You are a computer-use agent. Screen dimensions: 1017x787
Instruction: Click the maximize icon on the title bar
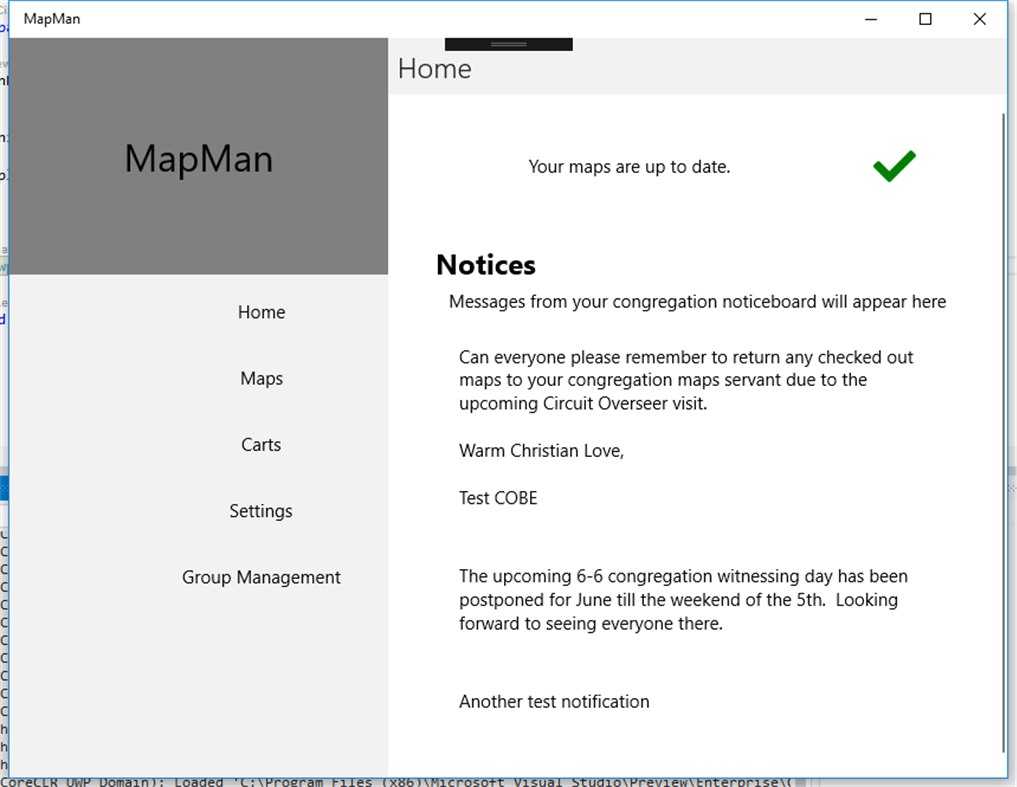point(925,19)
